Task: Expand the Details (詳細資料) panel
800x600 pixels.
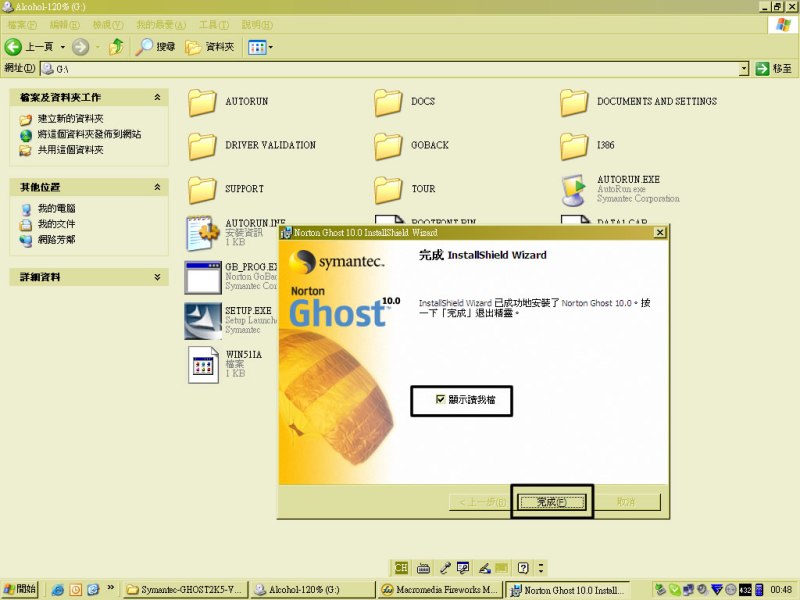Action: [157, 277]
